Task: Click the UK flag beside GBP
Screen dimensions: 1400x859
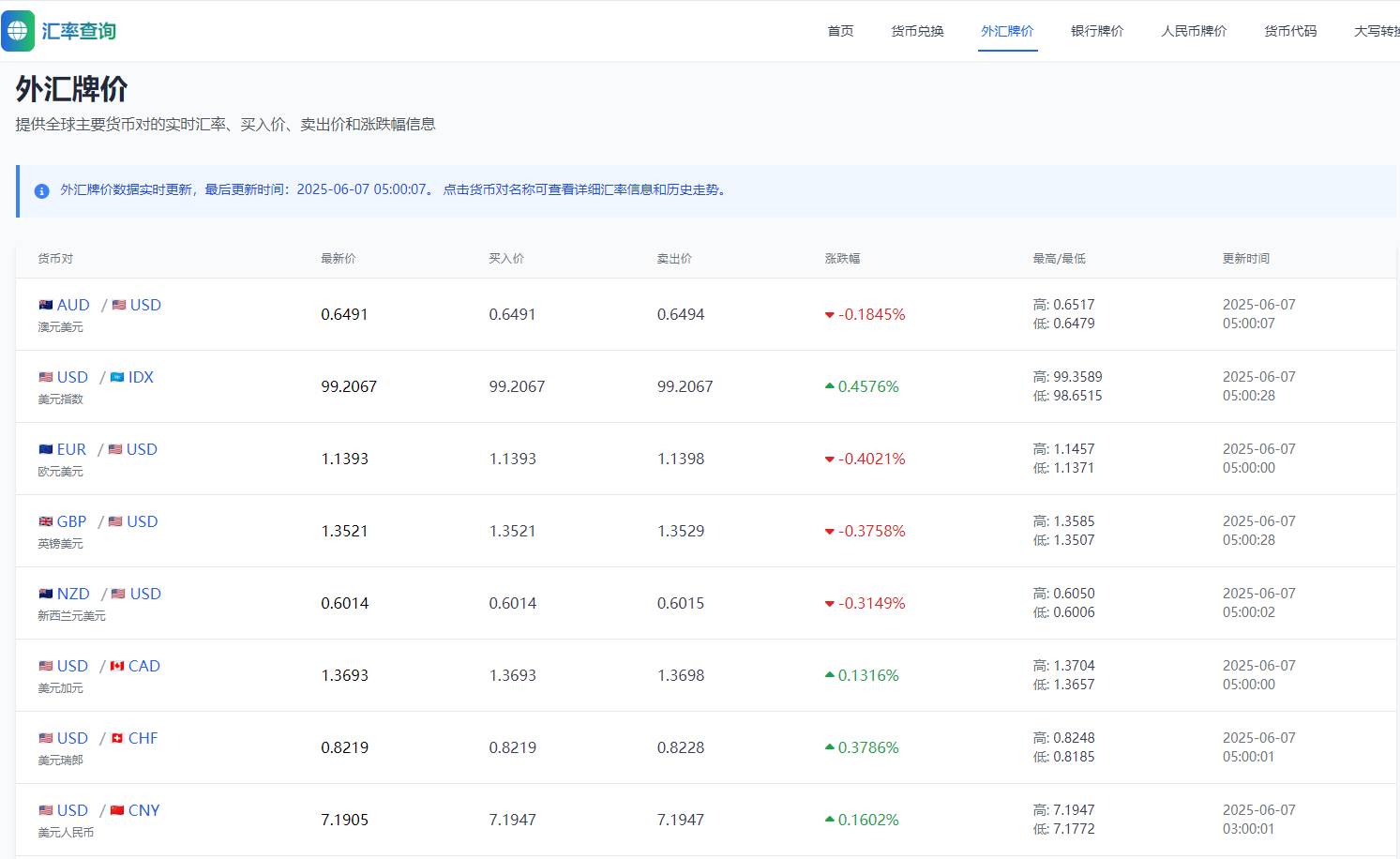Action: [46, 521]
